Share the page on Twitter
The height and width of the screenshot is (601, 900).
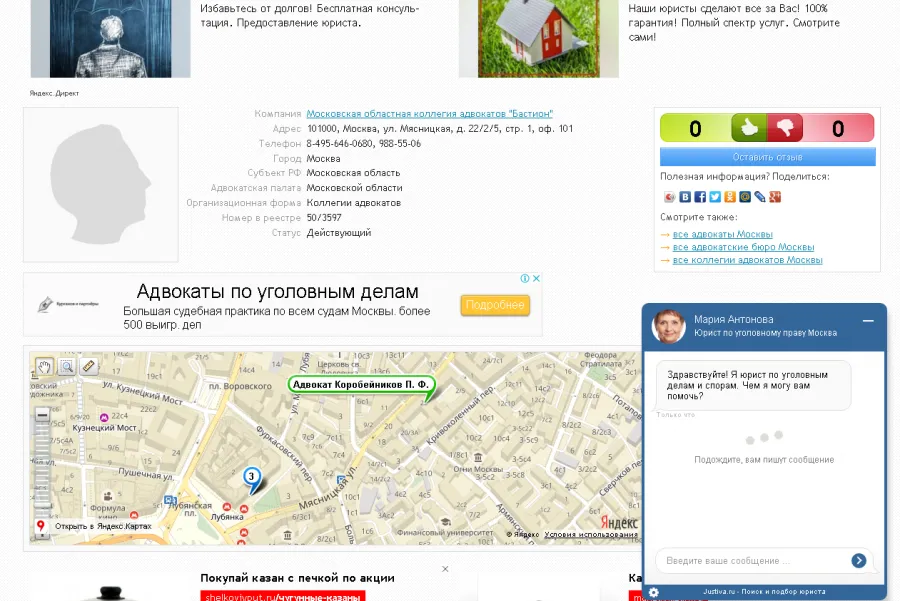coord(715,197)
